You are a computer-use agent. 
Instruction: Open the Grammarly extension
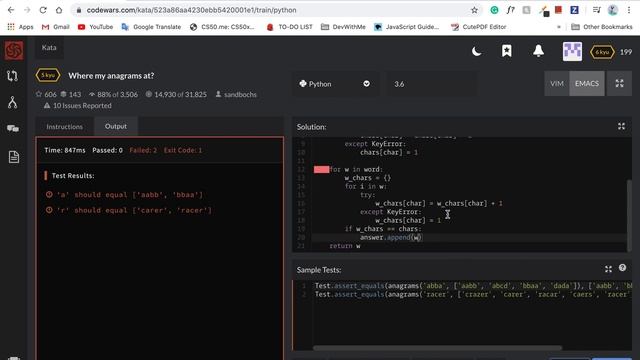point(494,10)
